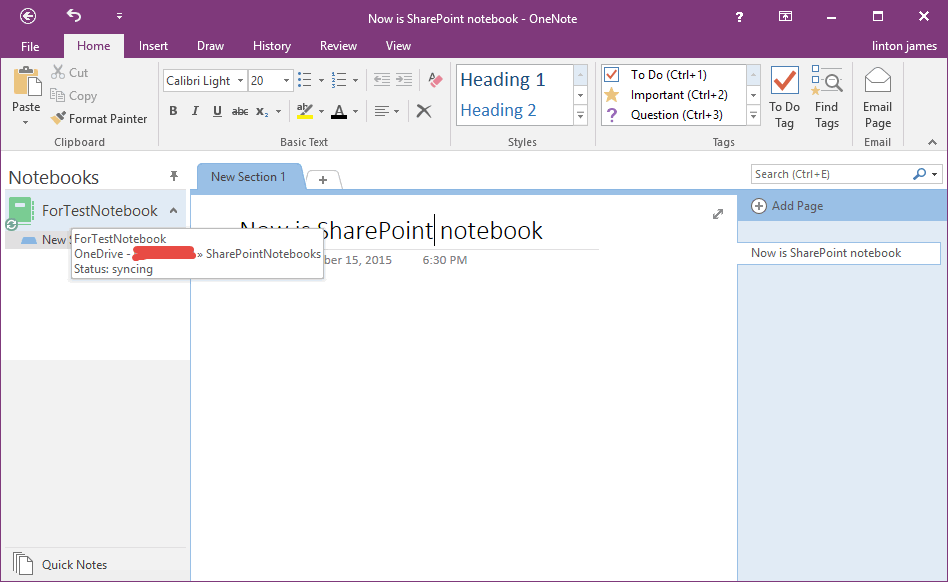Screen dimensions: 948x582
Task: Collapse the ForTestNotebook section list
Action: coord(174,210)
